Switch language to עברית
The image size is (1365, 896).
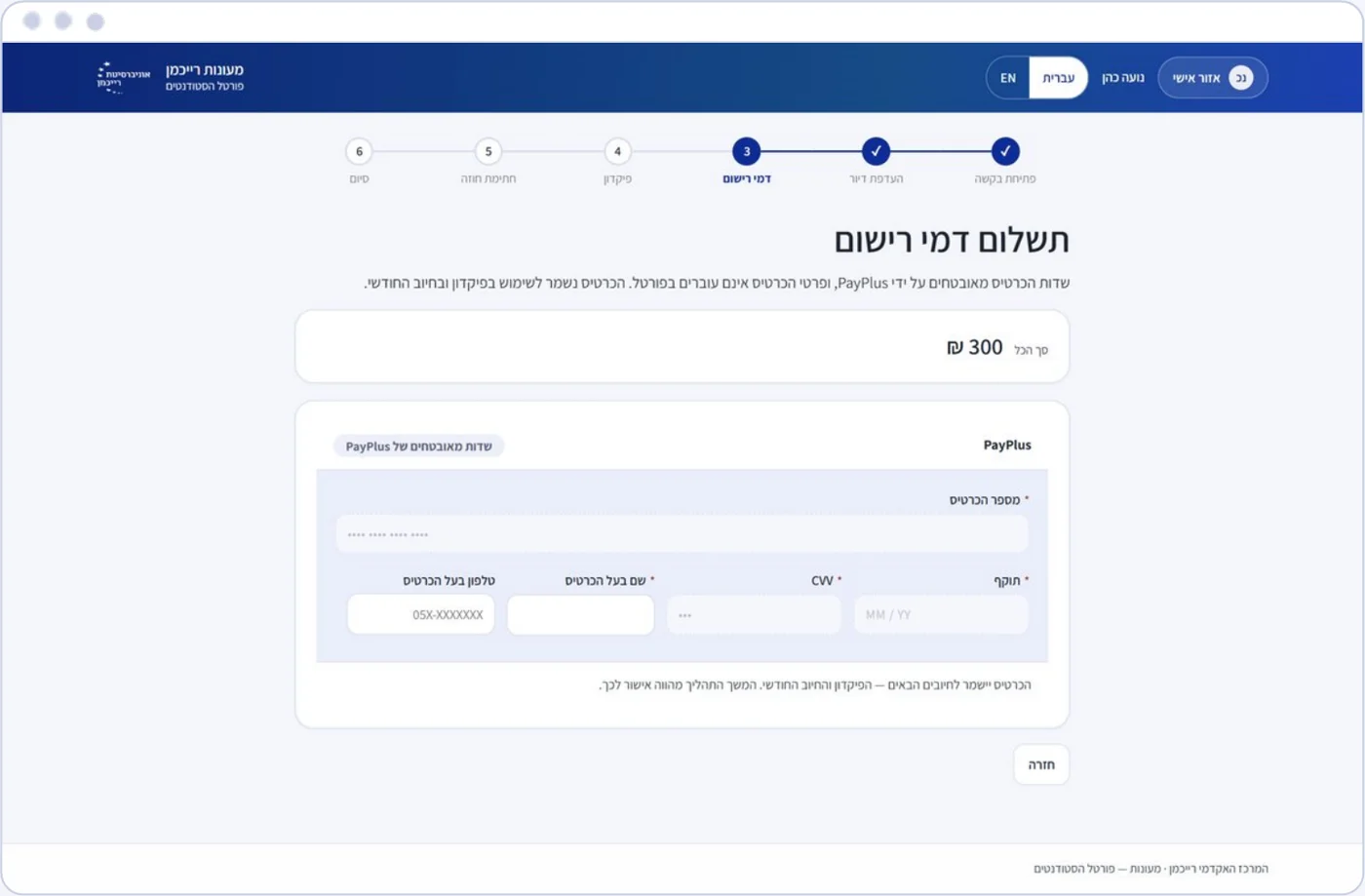click(x=1058, y=78)
